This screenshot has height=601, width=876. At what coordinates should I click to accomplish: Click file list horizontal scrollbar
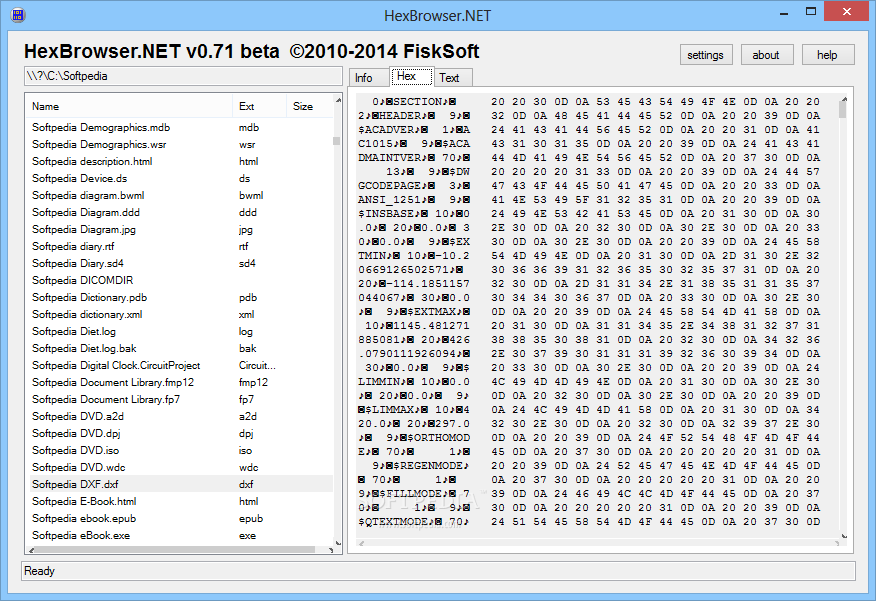click(x=175, y=550)
